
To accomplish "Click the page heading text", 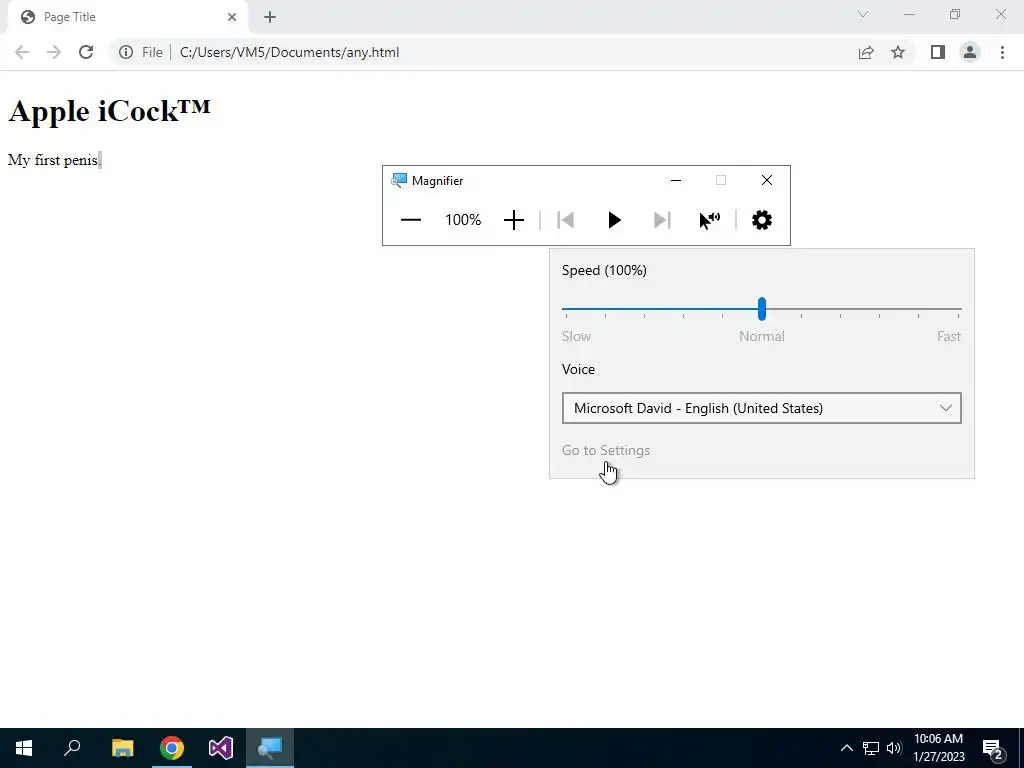I will (109, 111).
